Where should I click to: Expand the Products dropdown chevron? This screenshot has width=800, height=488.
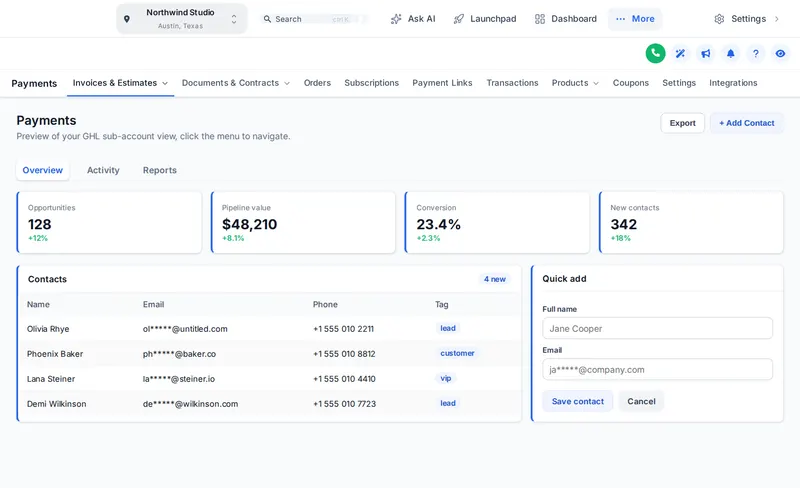596,83
